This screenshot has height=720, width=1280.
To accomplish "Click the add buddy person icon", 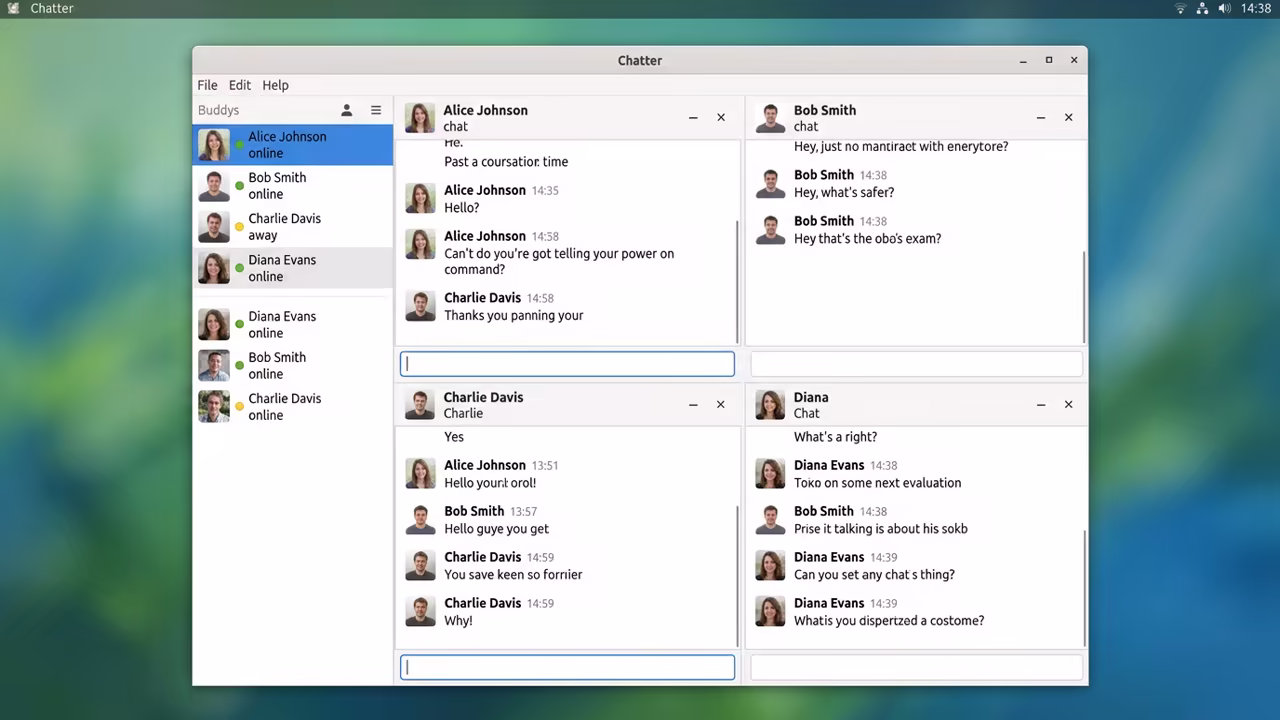I will pos(346,110).
